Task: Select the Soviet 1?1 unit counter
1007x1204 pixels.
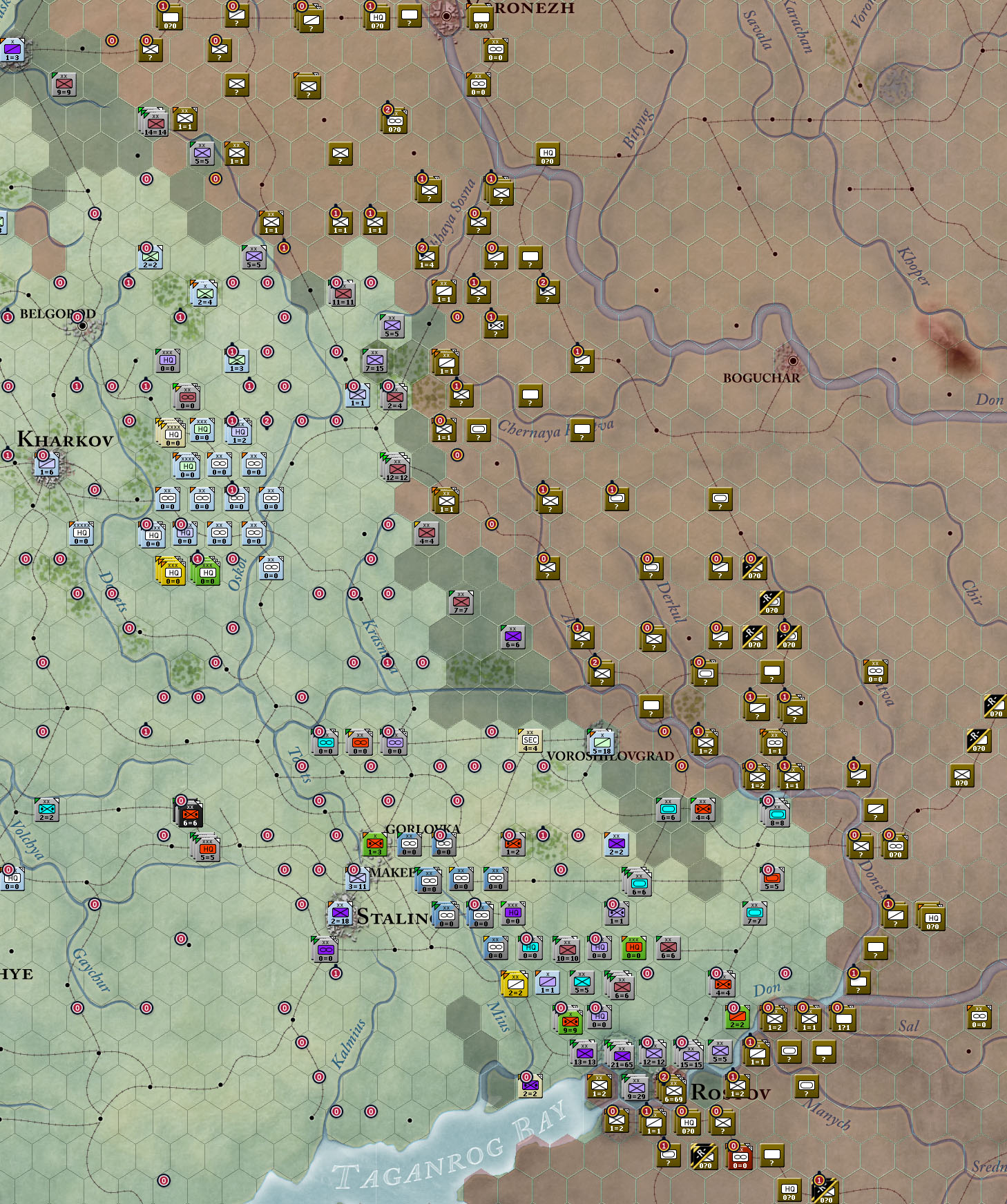Action: 843,1018
